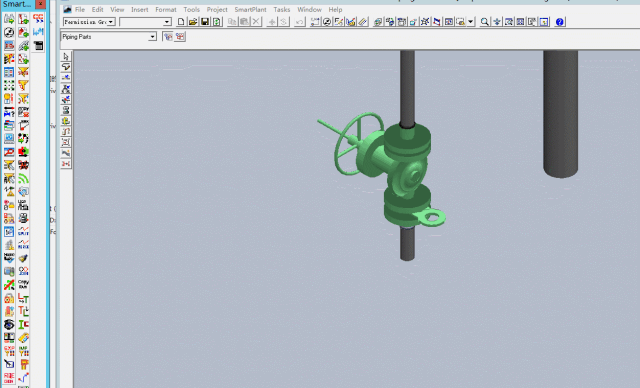Click the bottom red tool in vertical toolbar
The image size is (640, 388).
coord(66,164)
